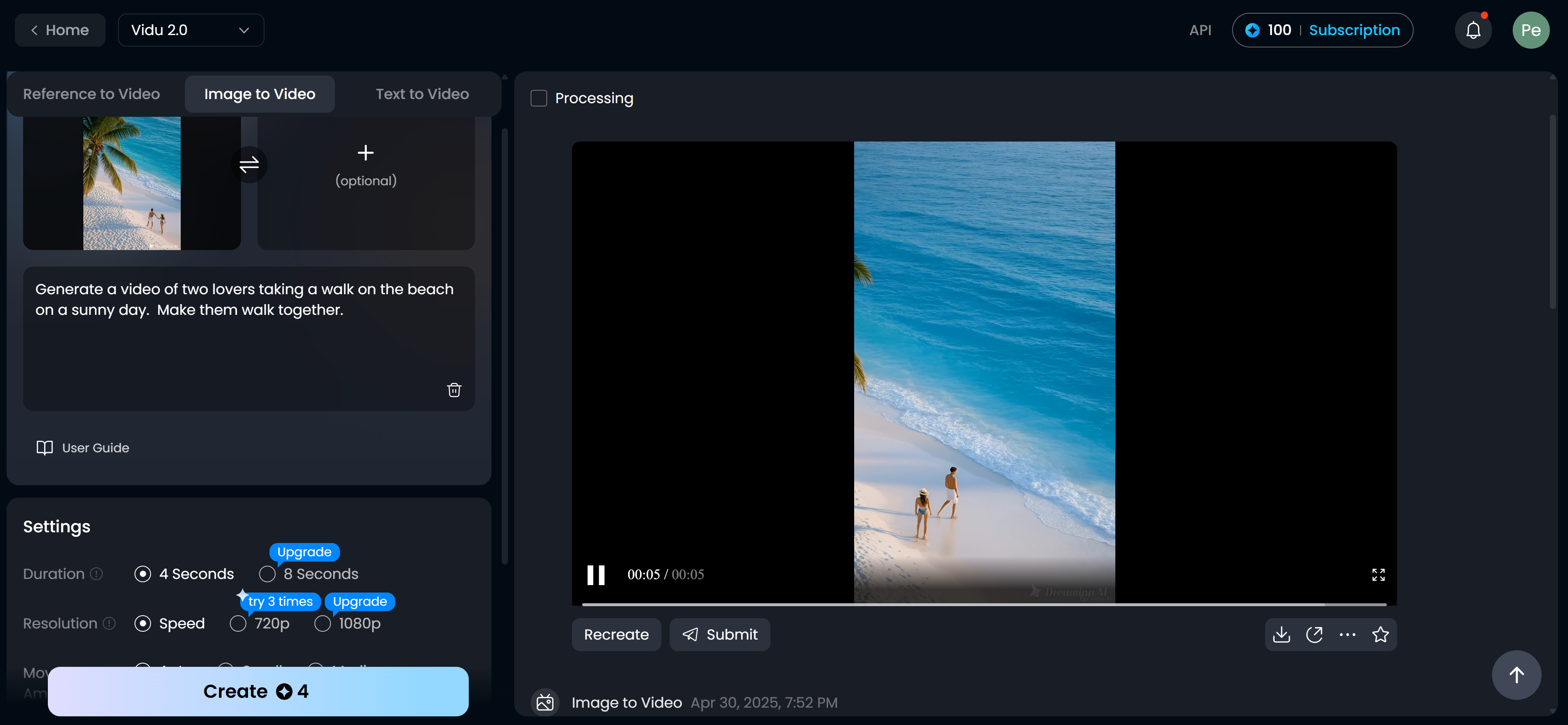Click the video progress bar
The width and height of the screenshot is (1568, 725).
(984, 604)
